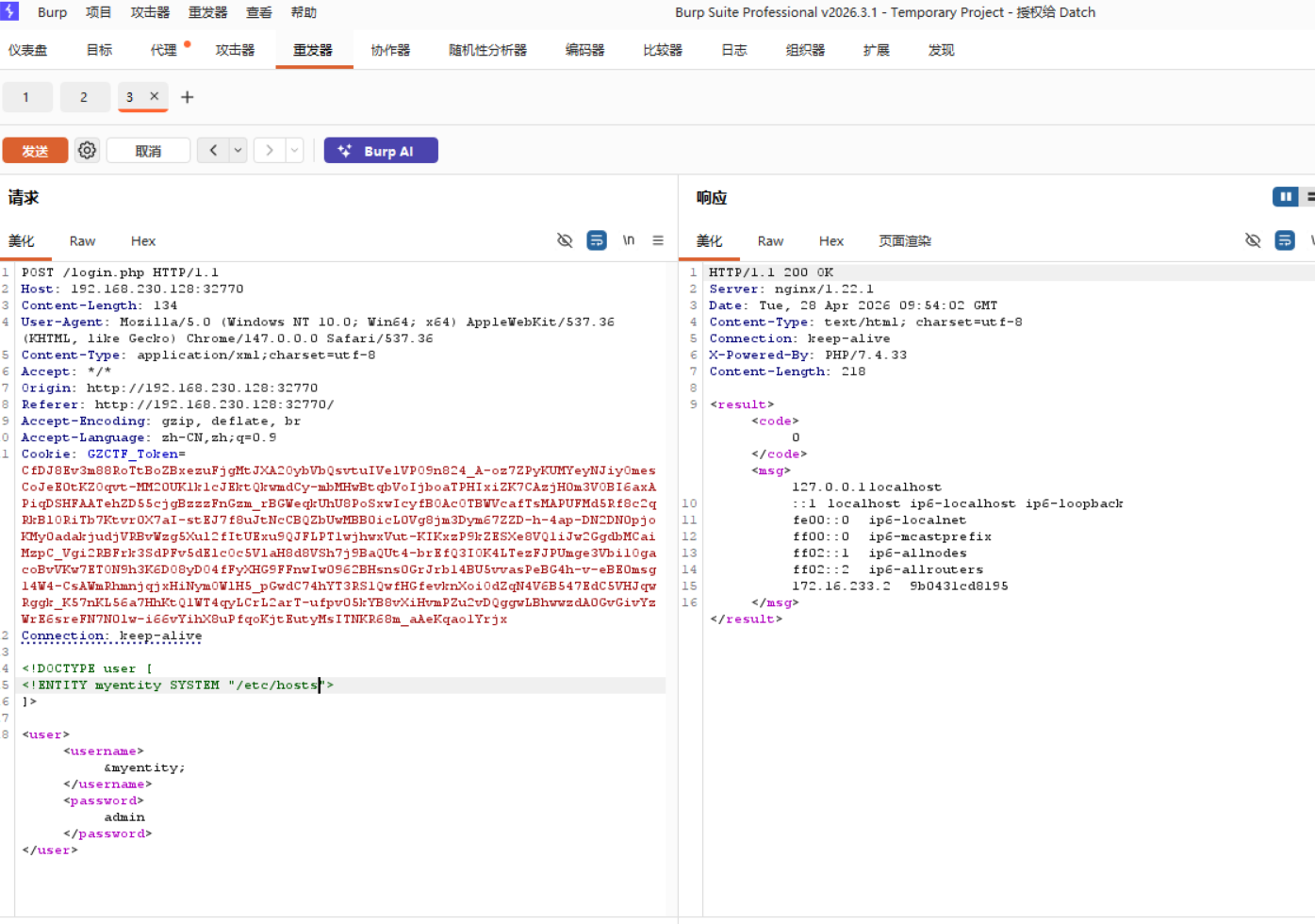1315x924 pixels.
Task: Click the X-Powered-By: PHP/7.4.33 header
Action: coord(808,355)
